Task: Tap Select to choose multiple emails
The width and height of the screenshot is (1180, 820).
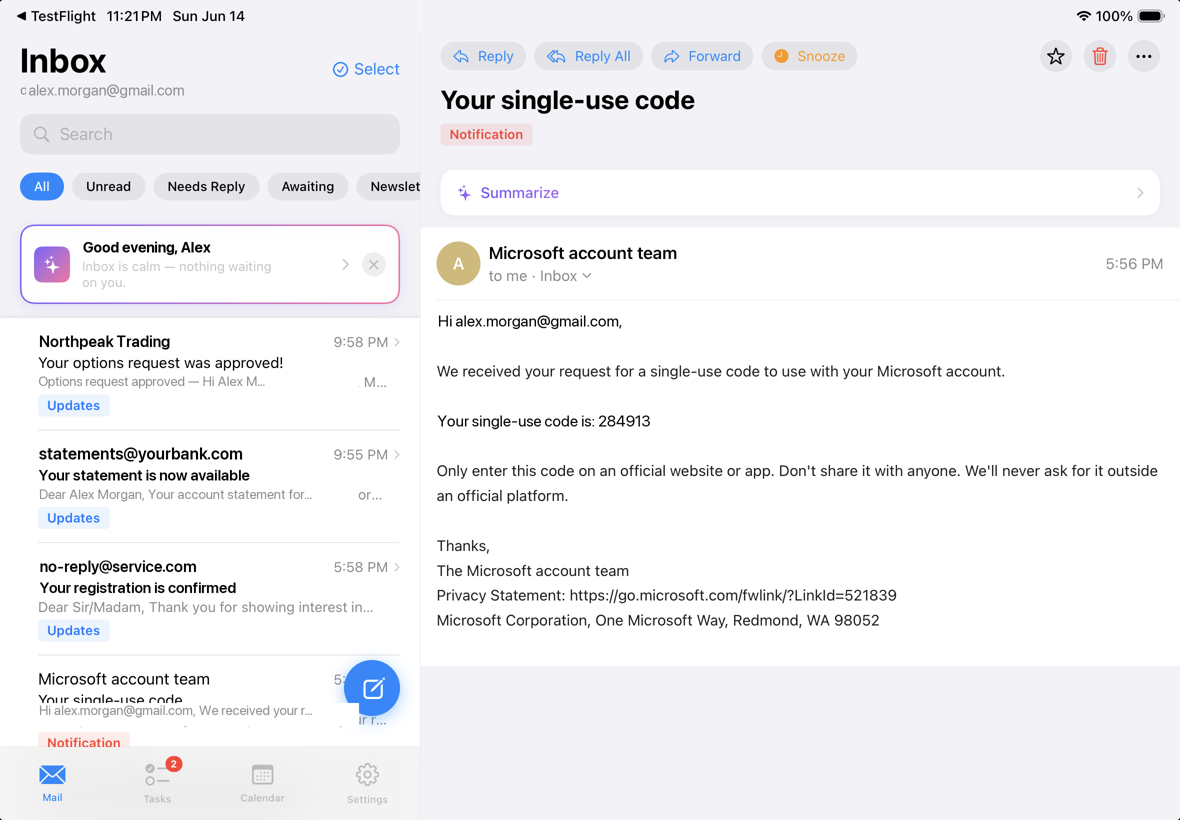Action: point(366,69)
